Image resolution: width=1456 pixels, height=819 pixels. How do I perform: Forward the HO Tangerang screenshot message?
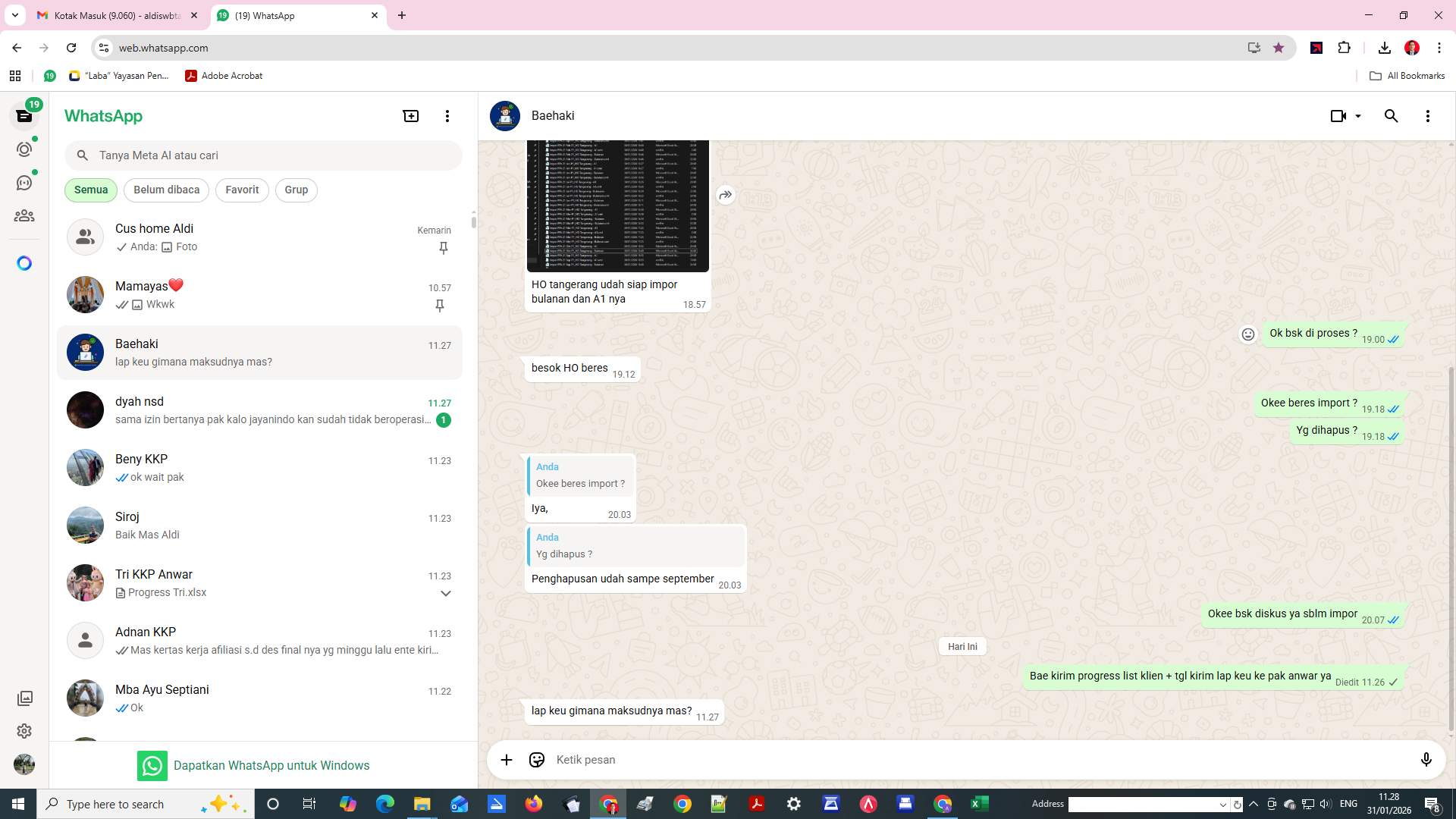[725, 195]
